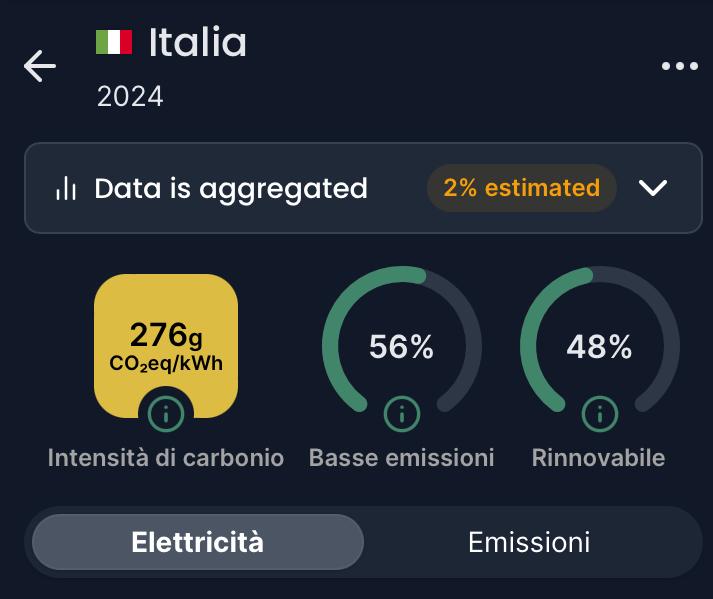Image resolution: width=713 pixels, height=599 pixels.
Task: Click the Intensità di carbonio label
Action: [166, 458]
